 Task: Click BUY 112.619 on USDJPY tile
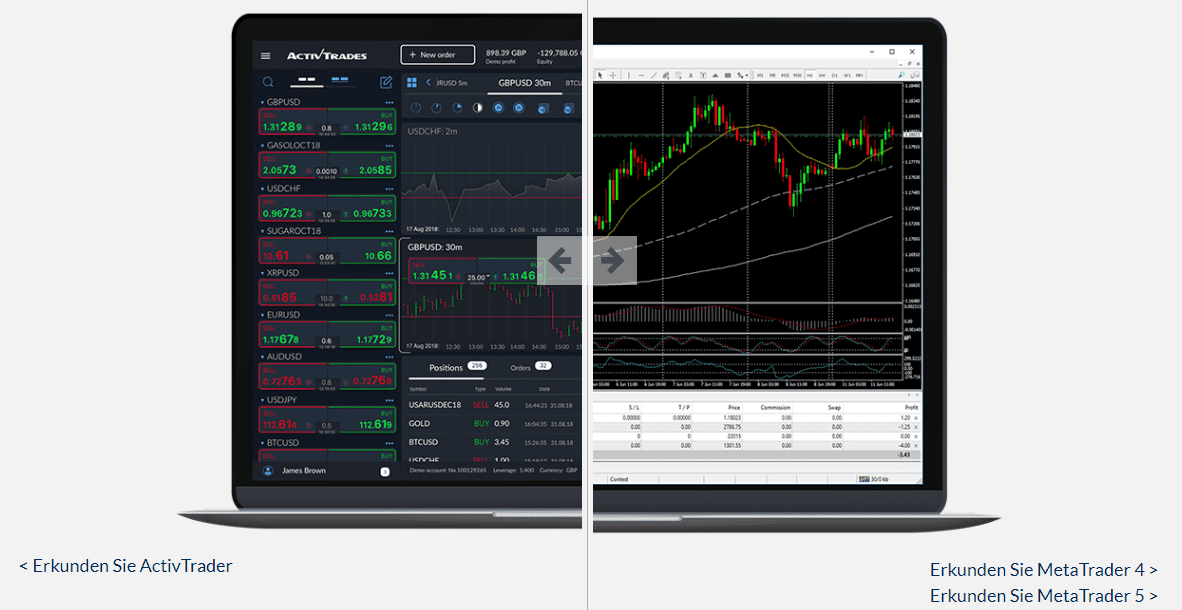pyautogui.click(x=362, y=420)
